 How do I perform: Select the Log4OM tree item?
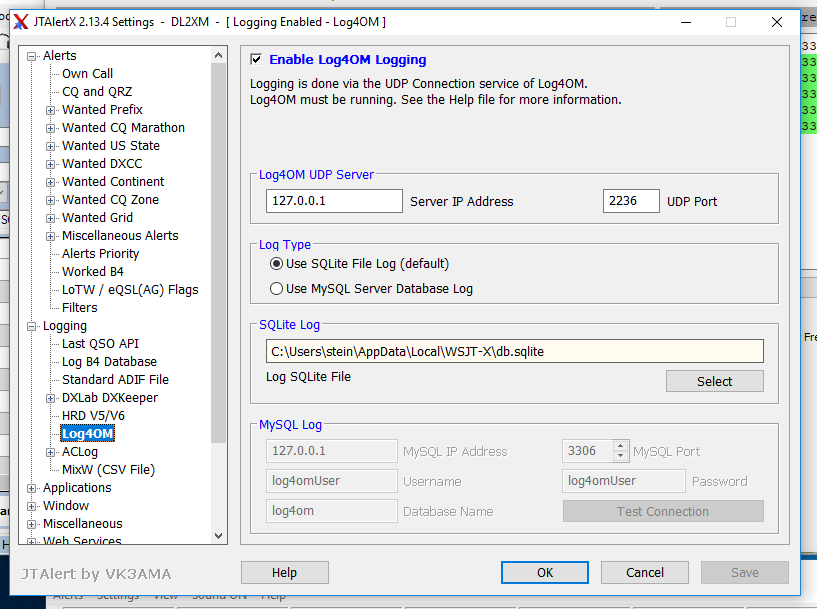pyautogui.click(x=88, y=433)
